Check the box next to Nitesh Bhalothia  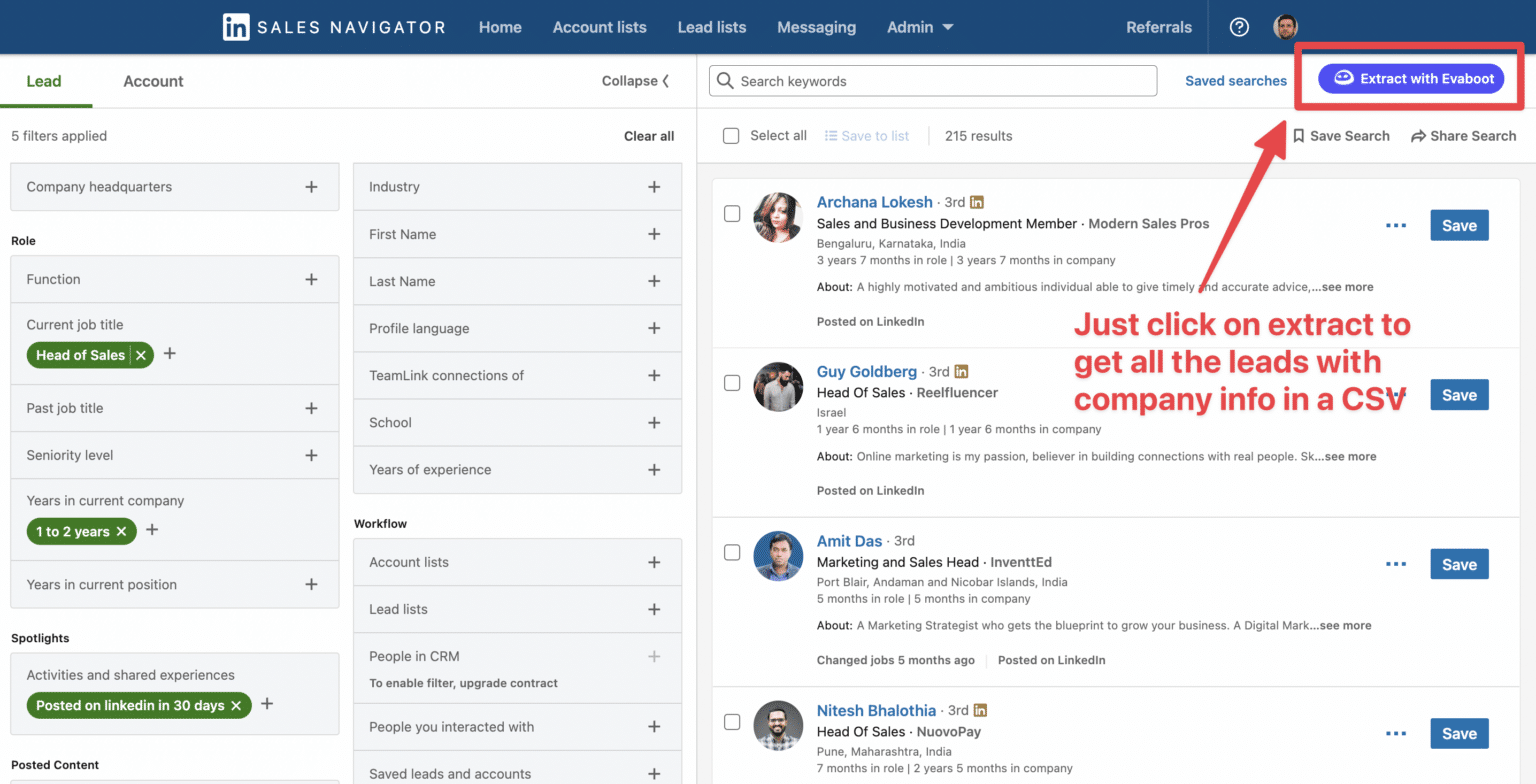(732, 722)
